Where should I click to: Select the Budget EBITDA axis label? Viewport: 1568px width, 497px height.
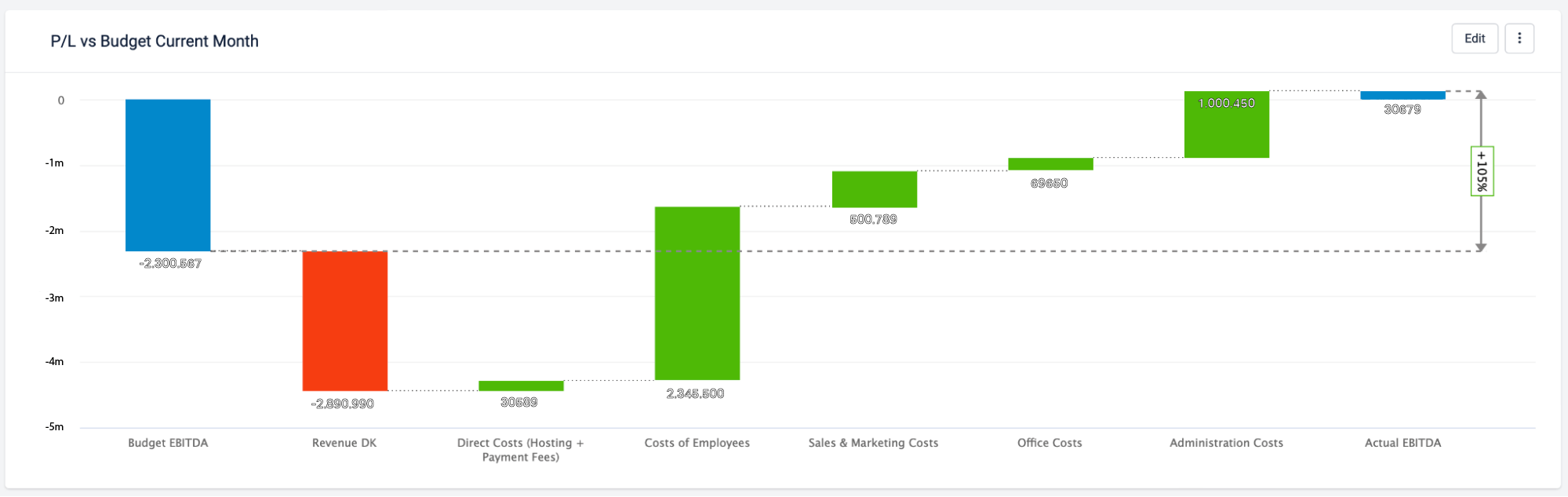pyautogui.click(x=168, y=443)
